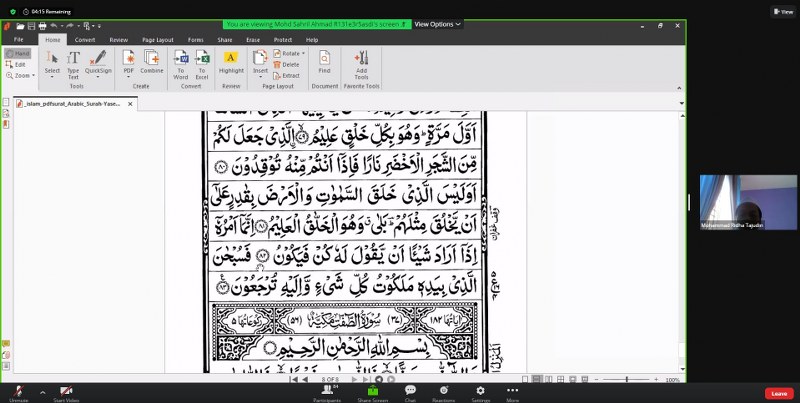The width and height of the screenshot is (800, 403).
Task: Switch to the Convert ribbon tab
Action: coord(85,40)
